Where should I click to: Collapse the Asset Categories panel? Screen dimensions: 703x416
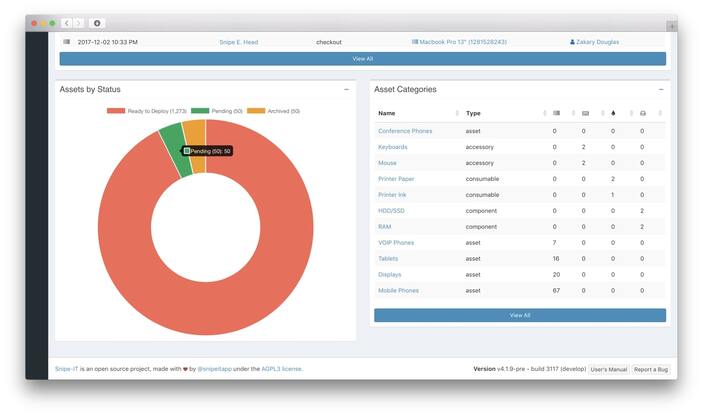point(661,89)
